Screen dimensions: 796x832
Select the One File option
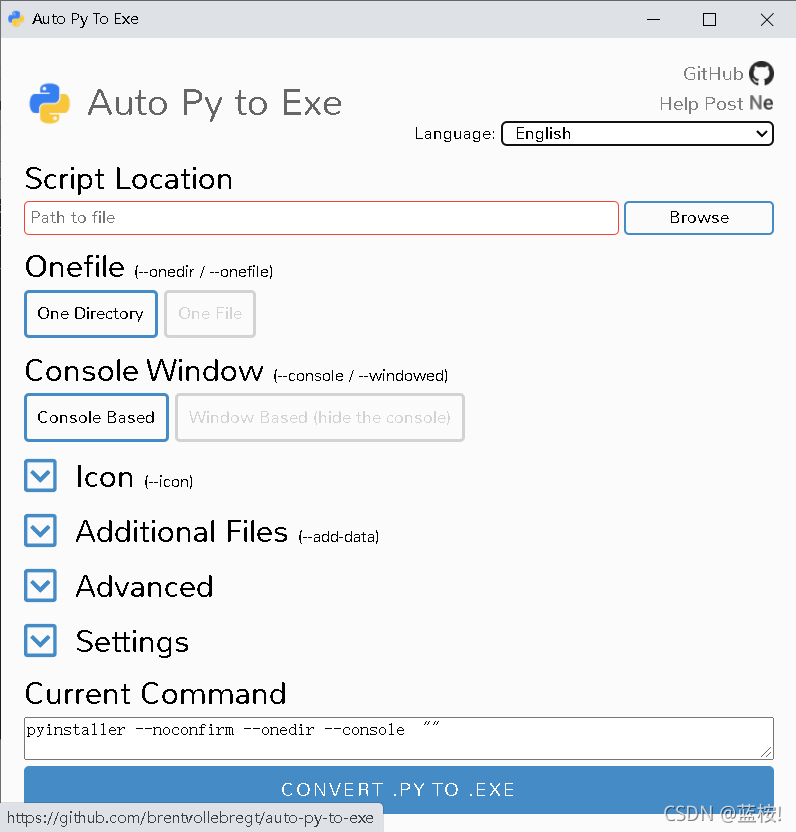click(x=210, y=314)
